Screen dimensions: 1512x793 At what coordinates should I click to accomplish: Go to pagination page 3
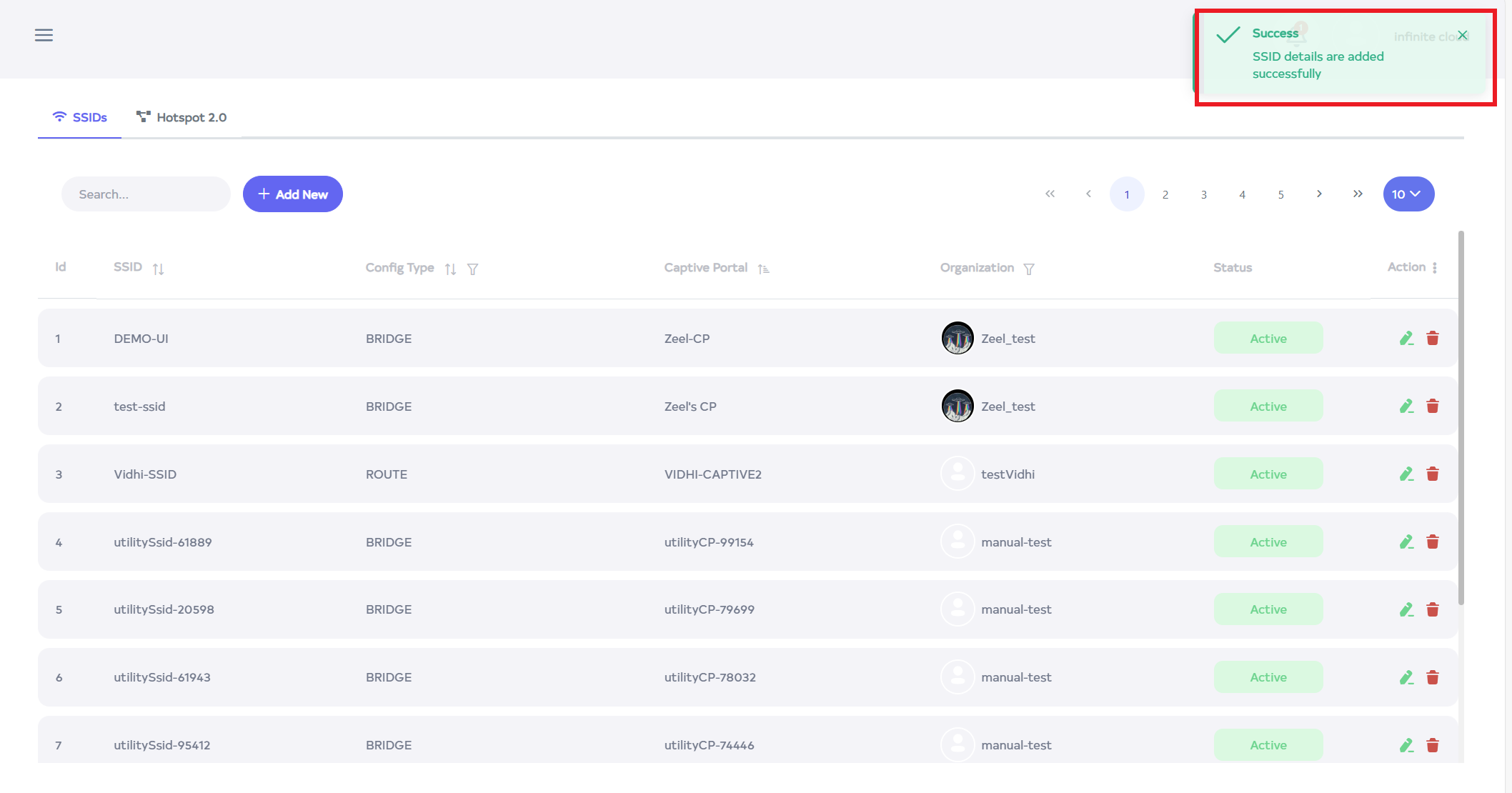[x=1204, y=194]
